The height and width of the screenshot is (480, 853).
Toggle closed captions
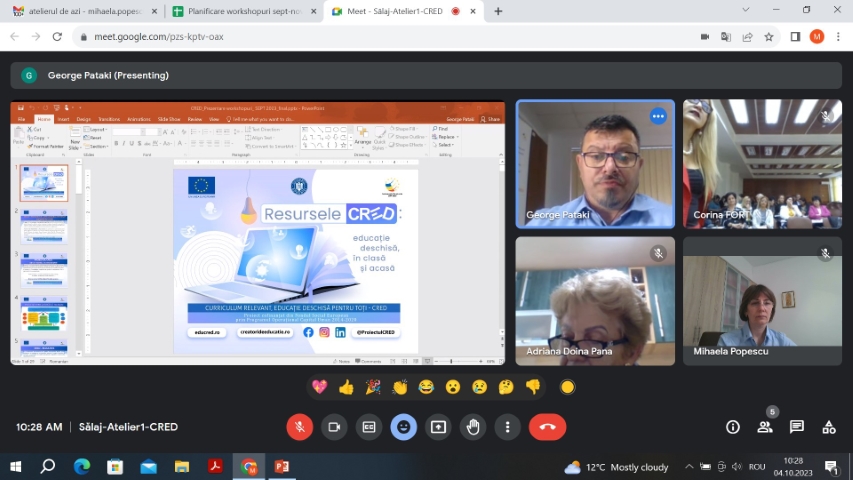(369, 427)
